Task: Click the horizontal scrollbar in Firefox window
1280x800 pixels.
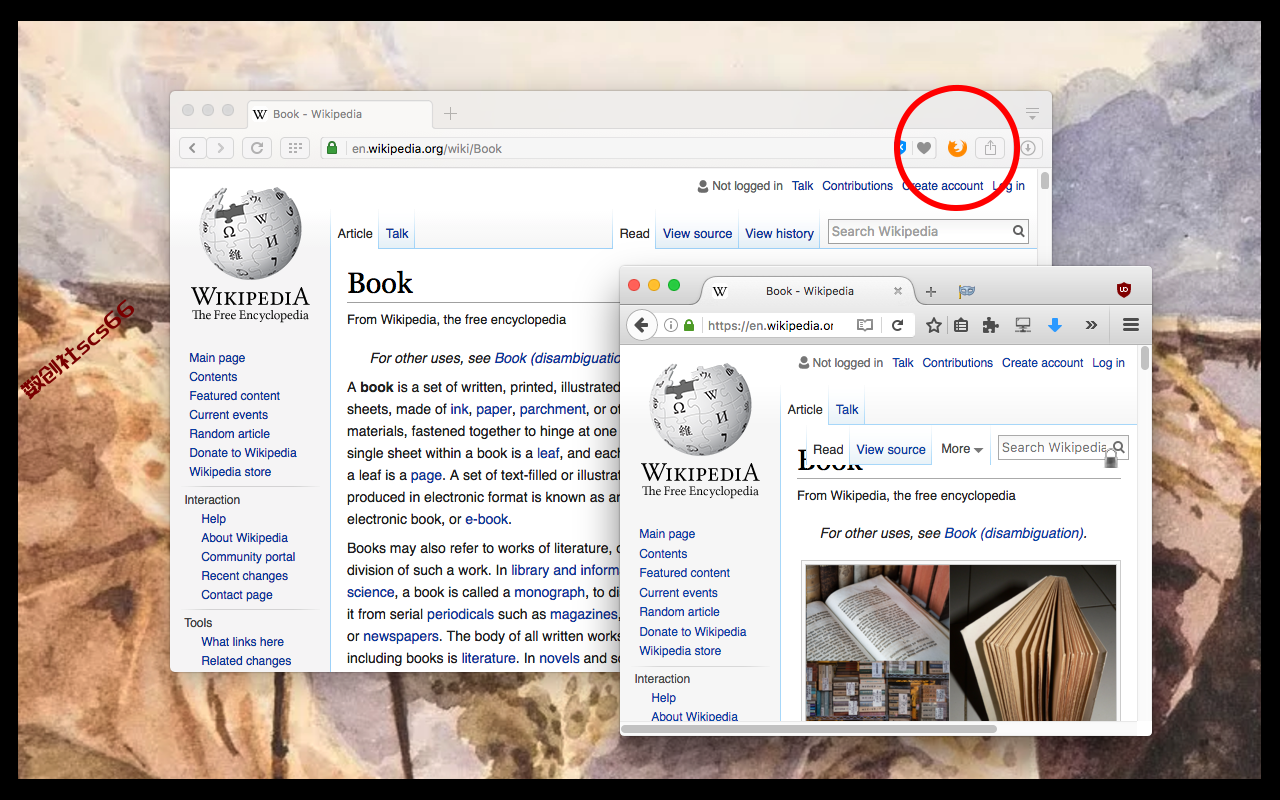Action: [808, 729]
